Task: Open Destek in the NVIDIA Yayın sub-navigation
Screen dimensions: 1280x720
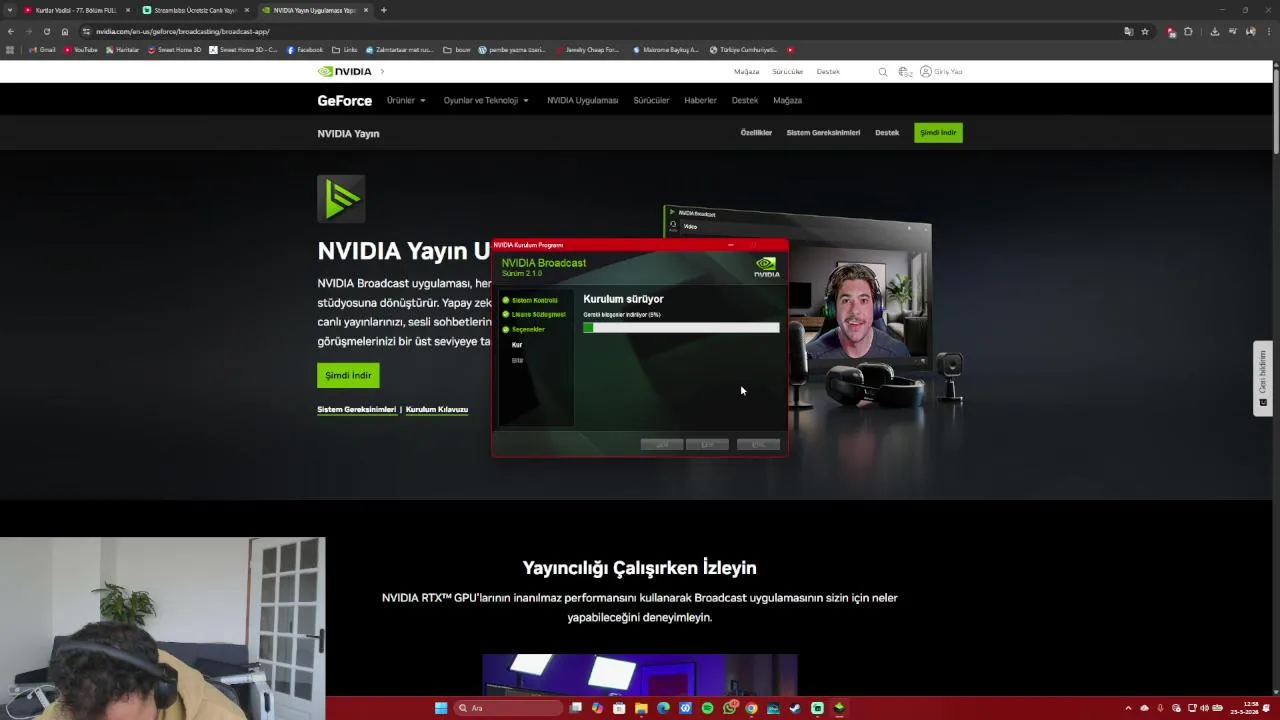Action: tap(887, 132)
